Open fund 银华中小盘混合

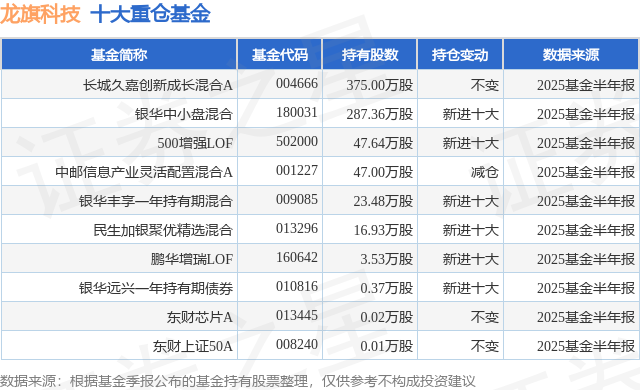coord(184,114)
